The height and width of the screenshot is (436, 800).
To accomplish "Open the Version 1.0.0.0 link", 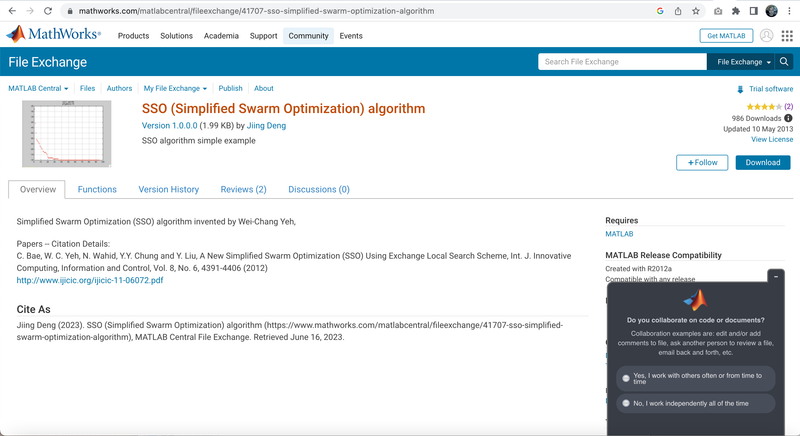I will [169, 125].
